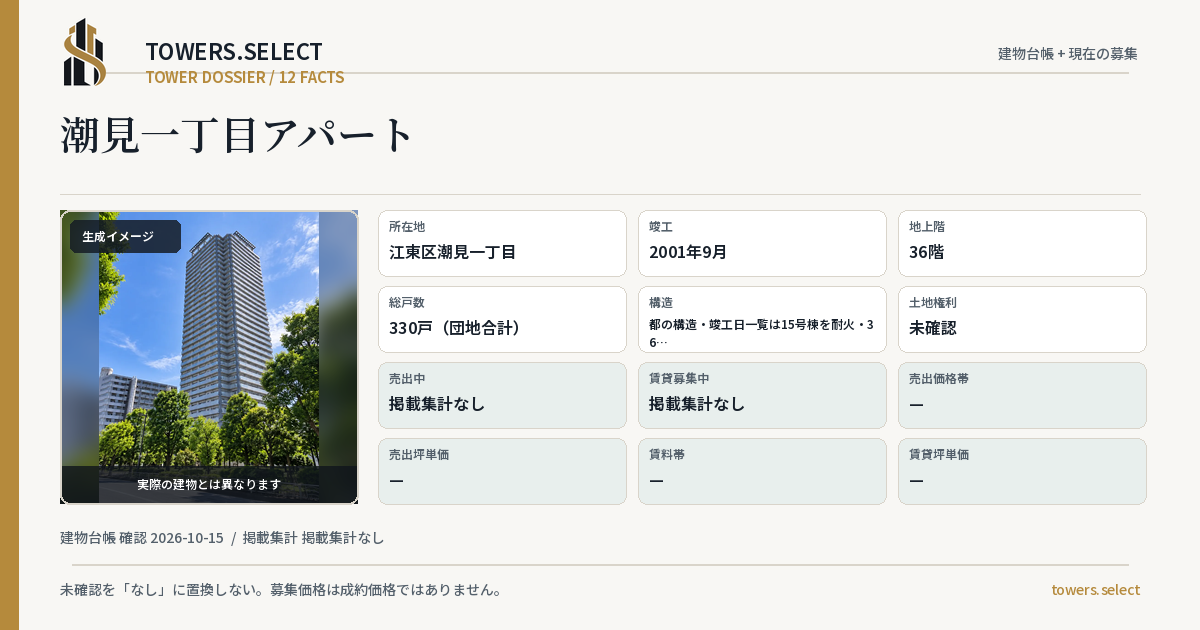The image size is (1200, 630).
Task: Select the 売出坪単価 card
Action: (502, 471)
